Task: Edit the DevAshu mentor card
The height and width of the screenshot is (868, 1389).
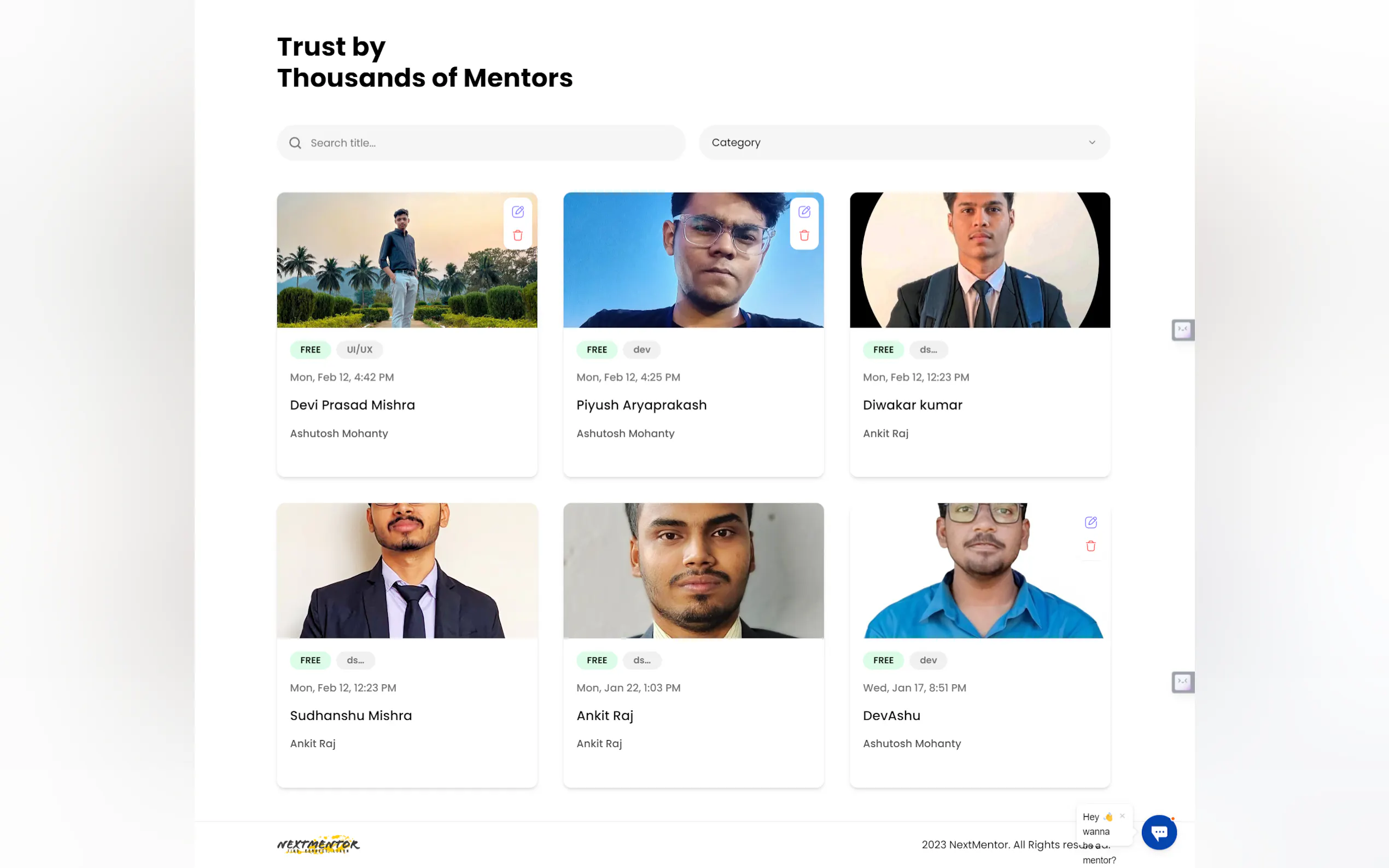Action: click(1090, 523)
